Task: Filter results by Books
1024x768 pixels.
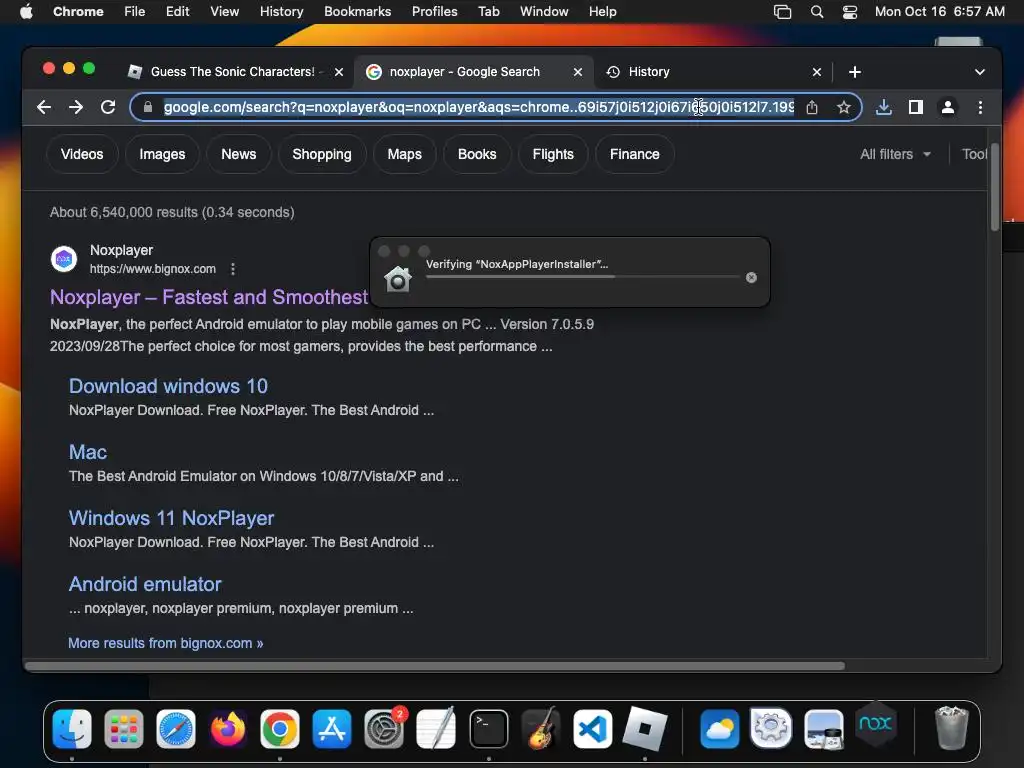Action: 477,154
